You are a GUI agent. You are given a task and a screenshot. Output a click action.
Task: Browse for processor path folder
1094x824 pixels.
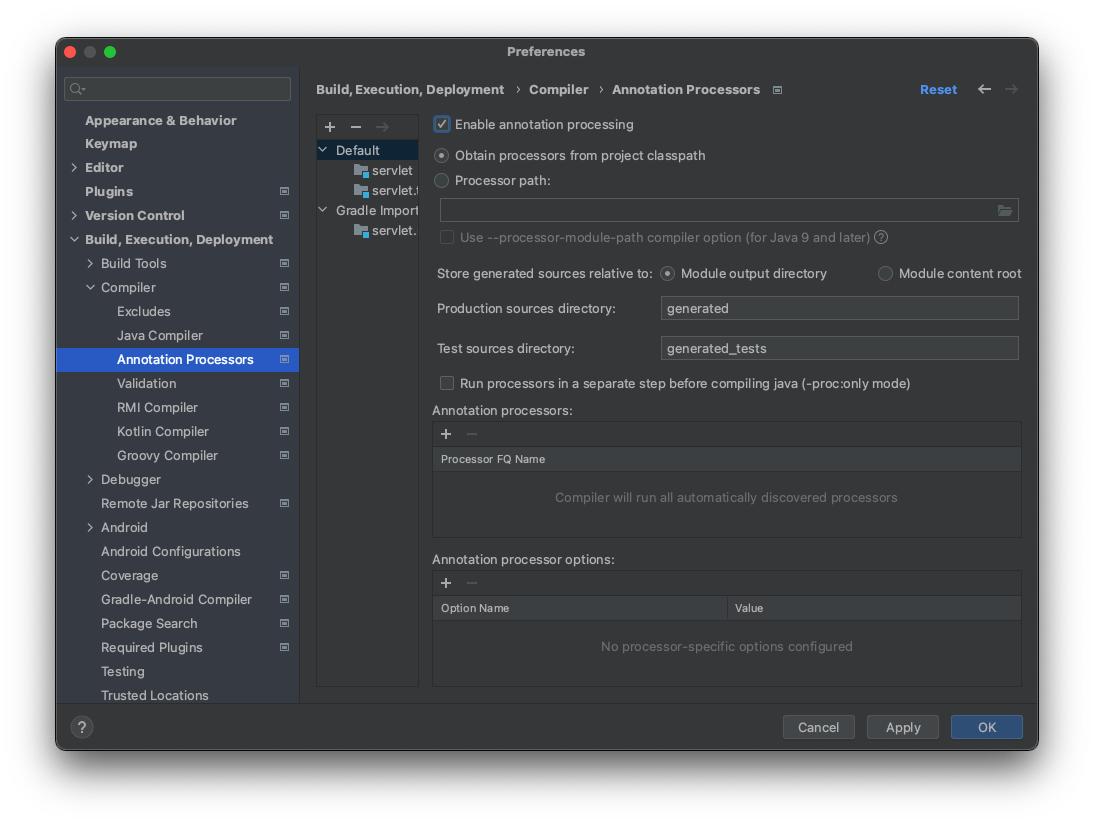(1005, 210)
